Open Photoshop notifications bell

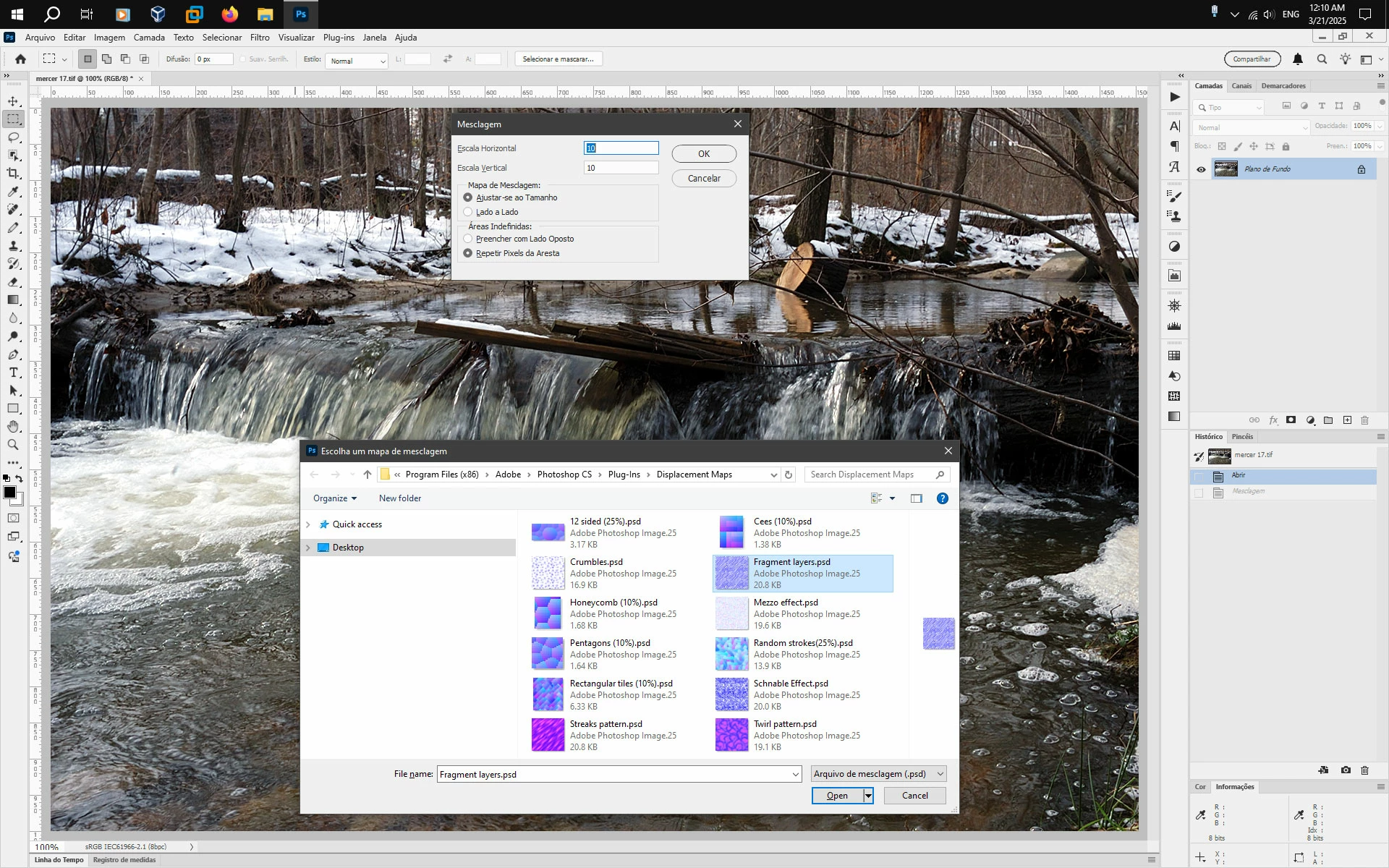tap(1298, 59)
